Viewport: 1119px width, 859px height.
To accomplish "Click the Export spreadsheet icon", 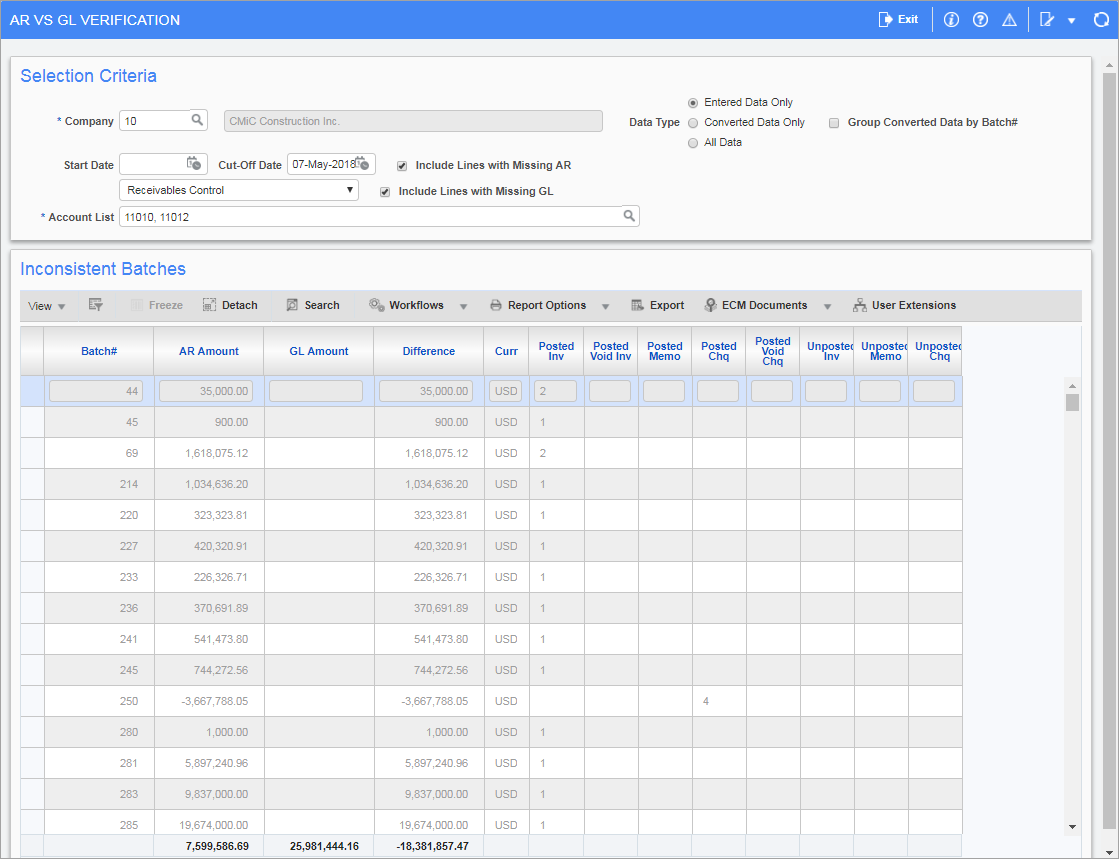I will tap(637, 305).
